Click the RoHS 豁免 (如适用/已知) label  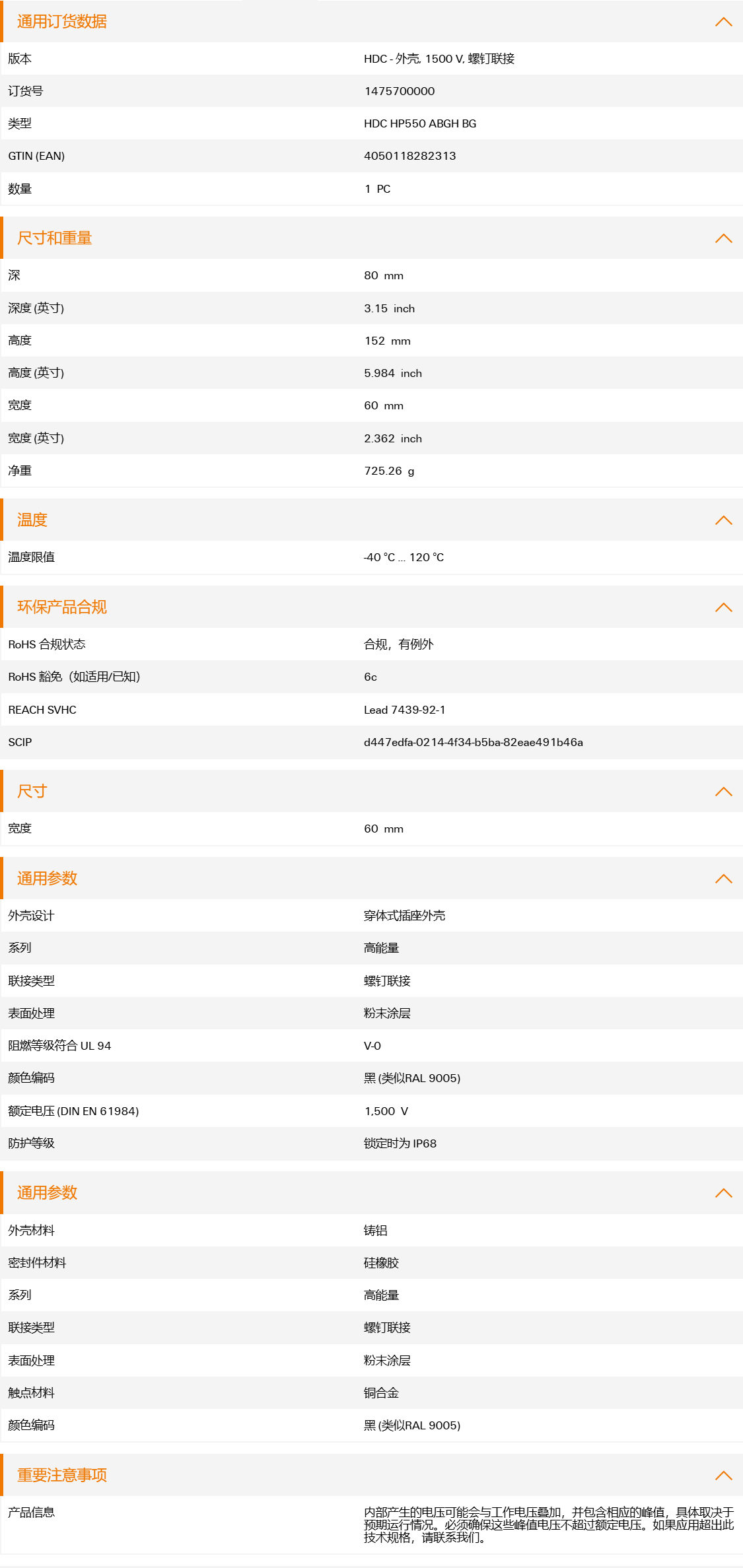[74, 677]
